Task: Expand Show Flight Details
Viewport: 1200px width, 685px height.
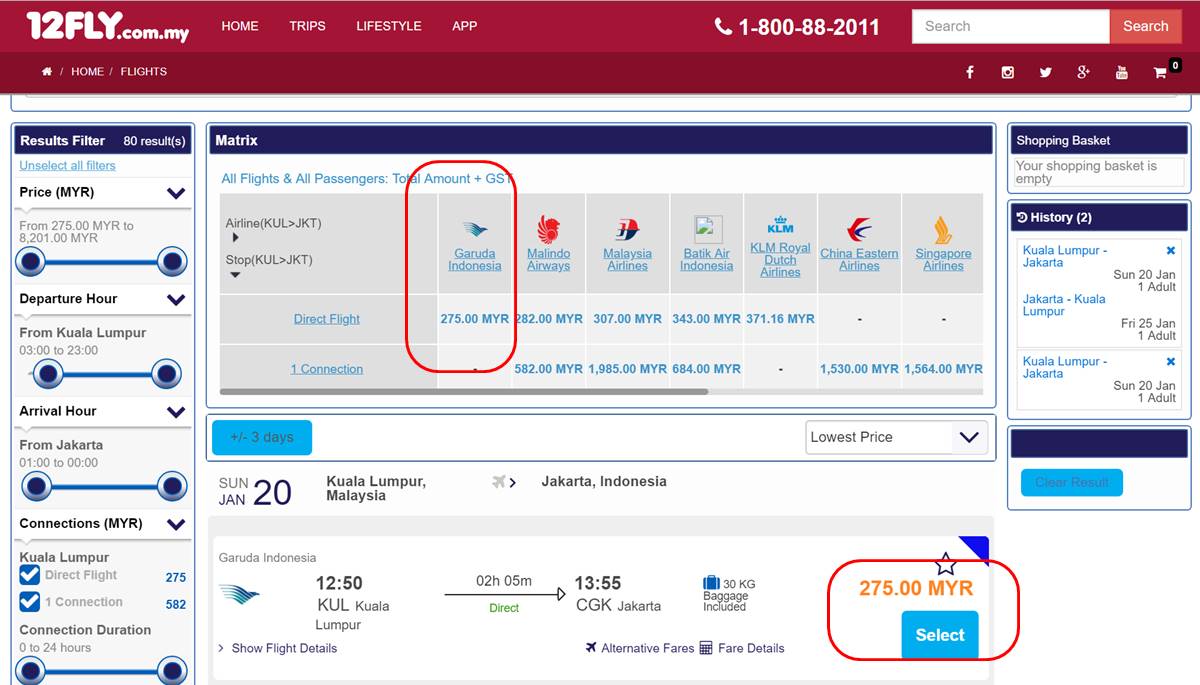Action: coord(284,648)
